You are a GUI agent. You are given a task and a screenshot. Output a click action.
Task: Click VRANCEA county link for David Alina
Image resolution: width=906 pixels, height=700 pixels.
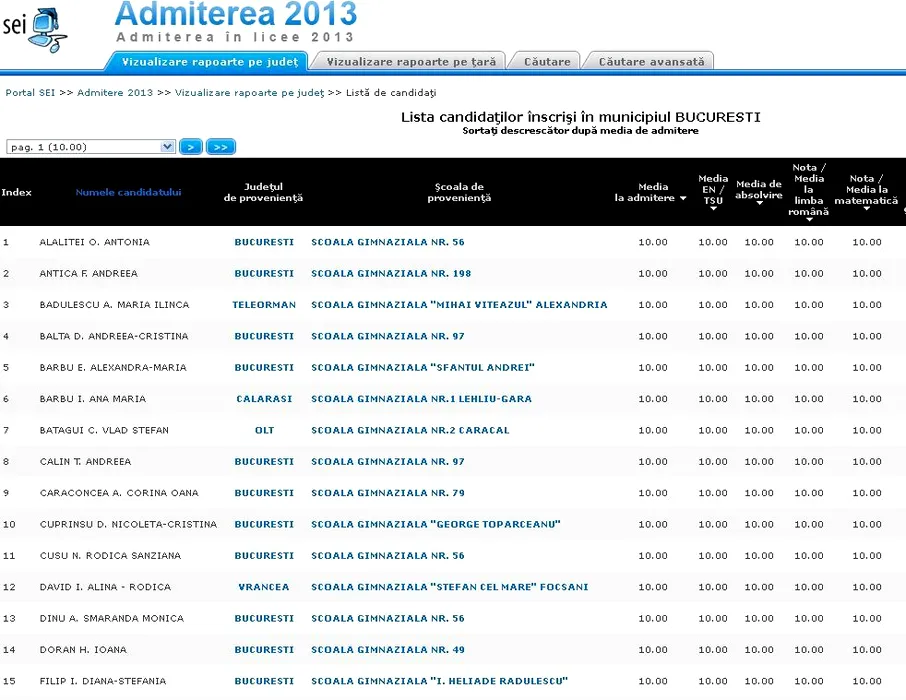point(264,587)
